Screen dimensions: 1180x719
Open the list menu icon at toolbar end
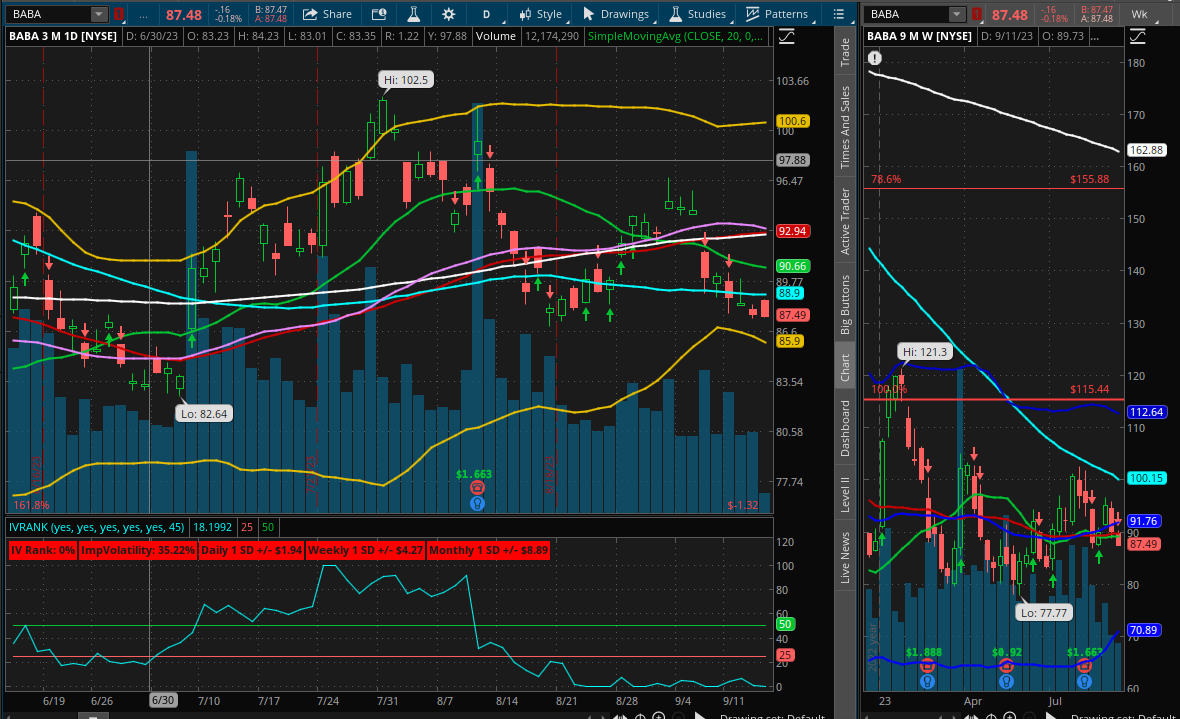point(839,14)
